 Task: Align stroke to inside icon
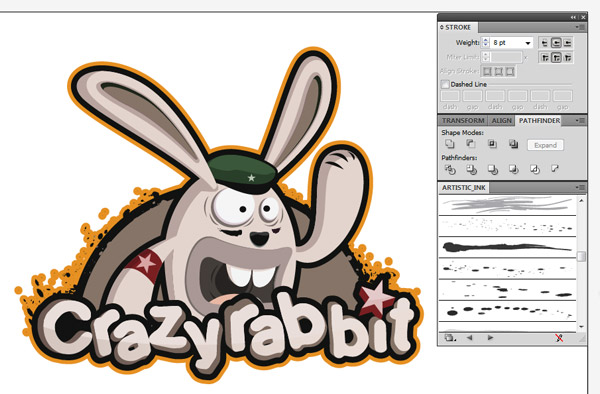tap(498, 71)
